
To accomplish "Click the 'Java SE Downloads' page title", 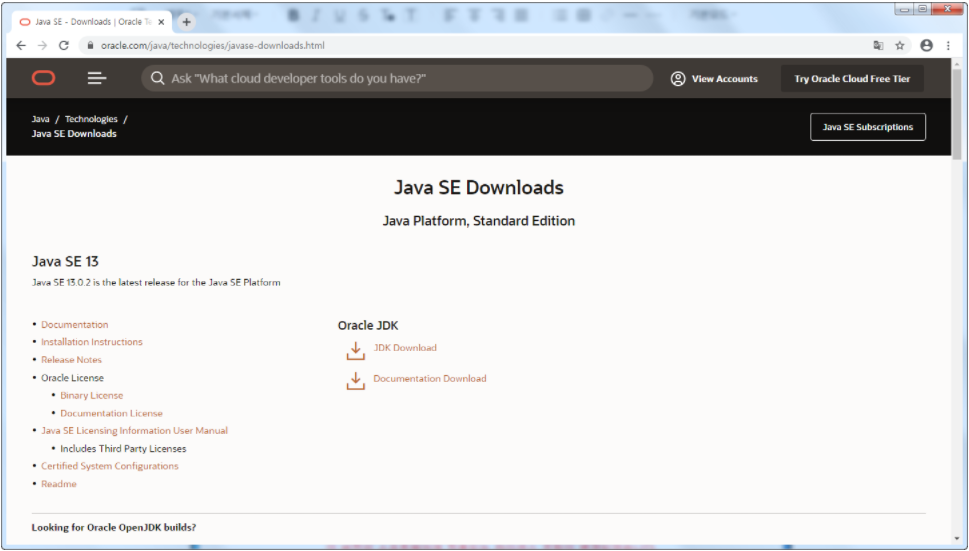I will [479, 187].
